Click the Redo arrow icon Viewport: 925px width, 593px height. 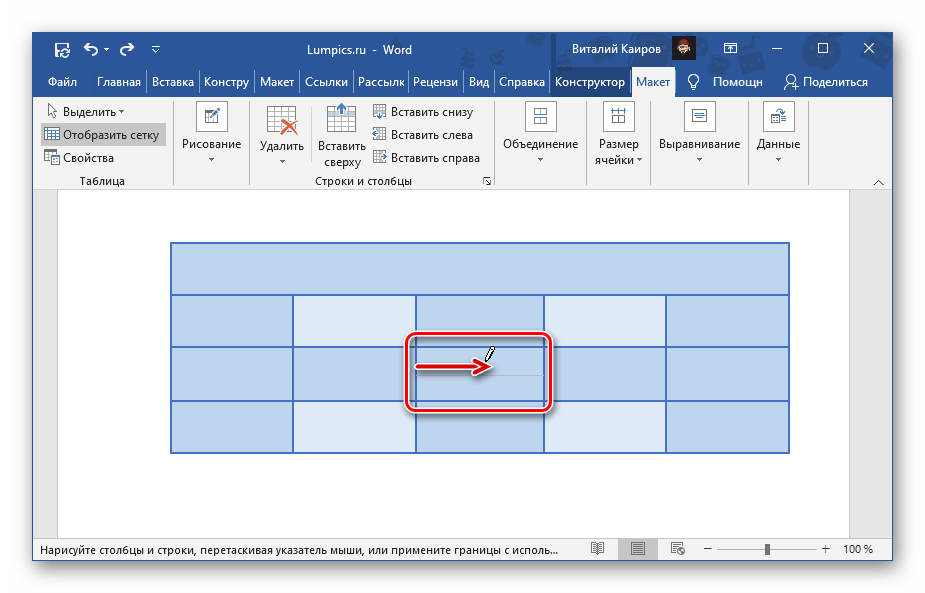126,49
